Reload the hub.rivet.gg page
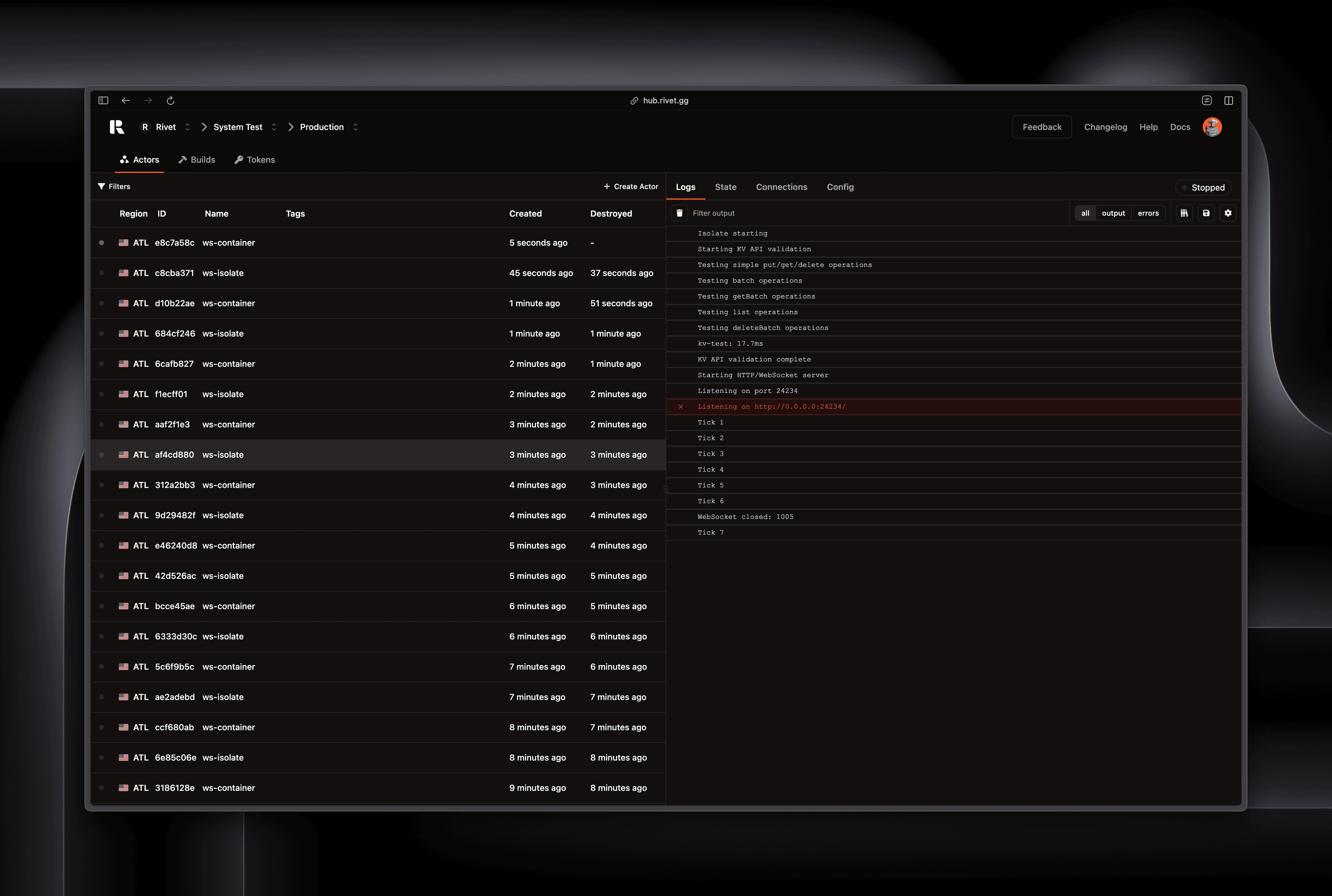This screenshot has width=1332, height=896. (170, 101)
